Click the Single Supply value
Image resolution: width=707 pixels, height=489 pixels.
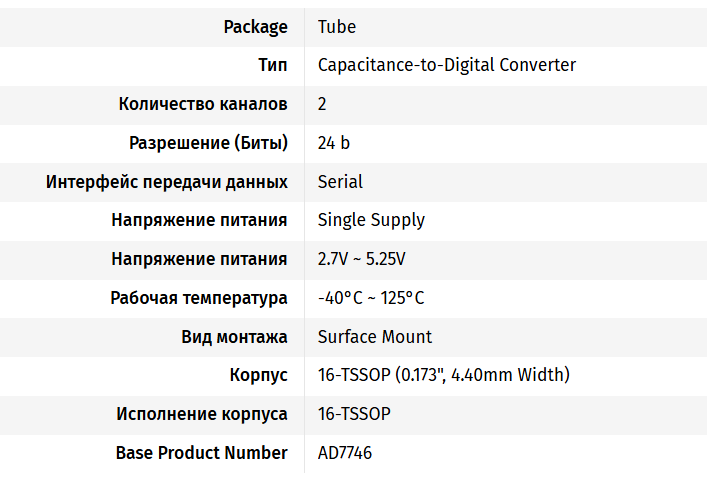[x=371, y=220]
